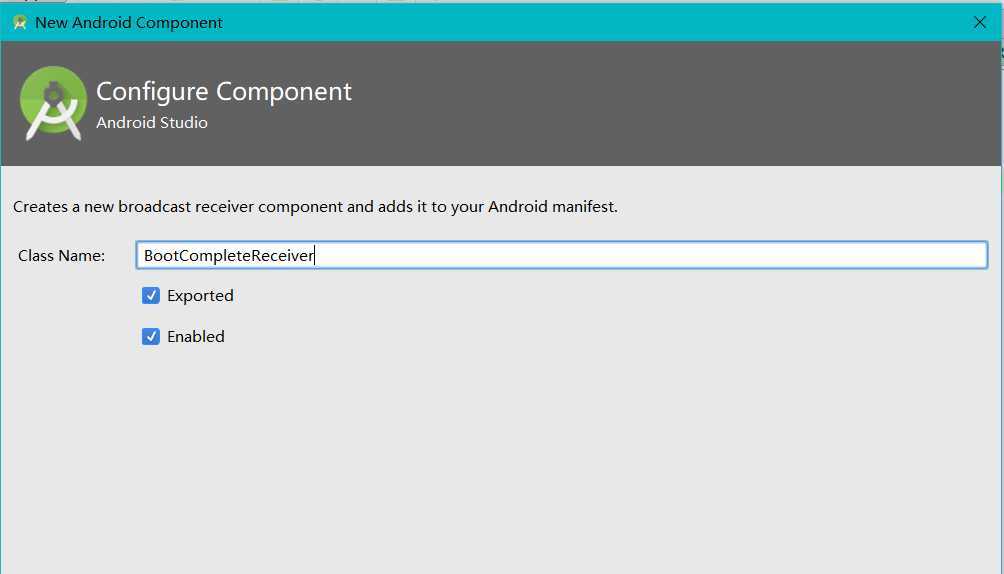This screenshot has height=574, width=1004.
Task: Click the Configure Component heading
Action: pos(223,92)
